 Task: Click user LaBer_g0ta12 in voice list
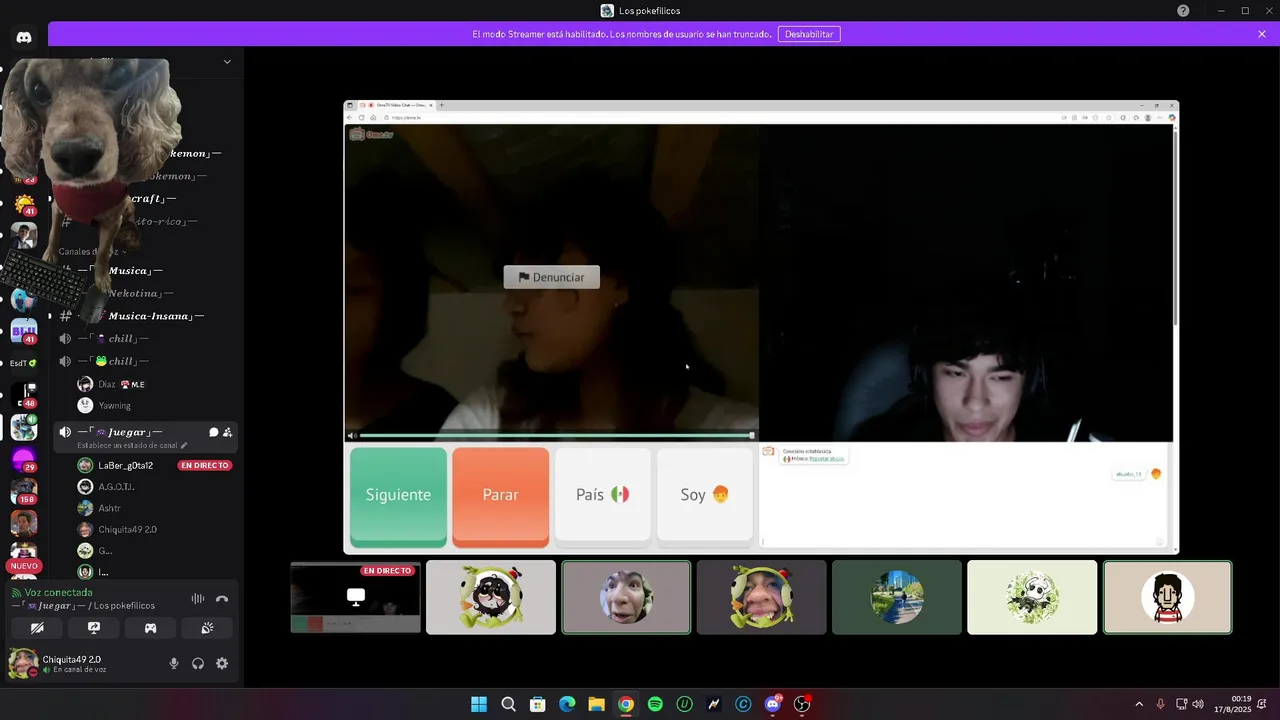click(125, 465)
